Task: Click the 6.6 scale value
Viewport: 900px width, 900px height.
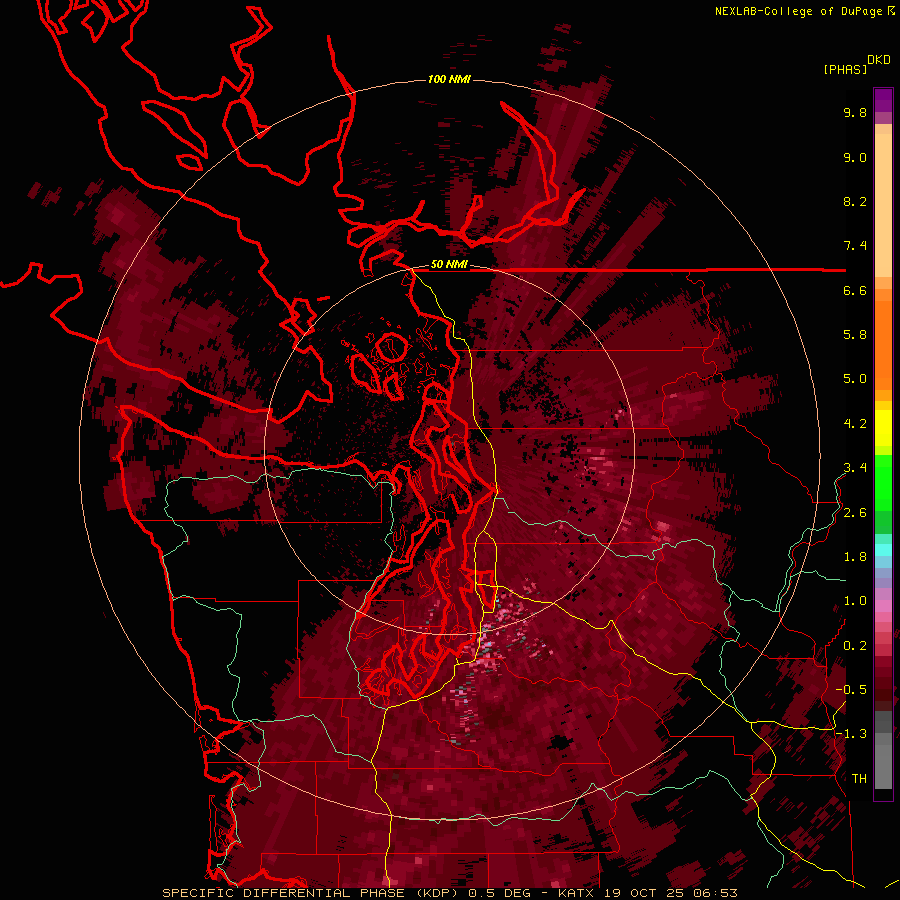Action: click(x=855, y=290)
